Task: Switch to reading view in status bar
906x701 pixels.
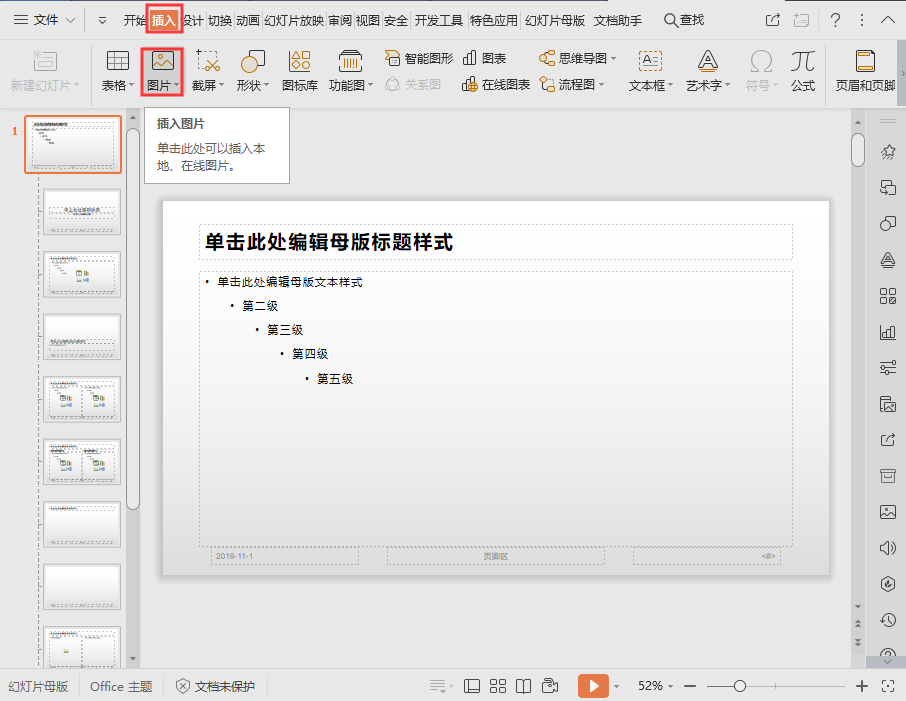Action: click(523, 686)
